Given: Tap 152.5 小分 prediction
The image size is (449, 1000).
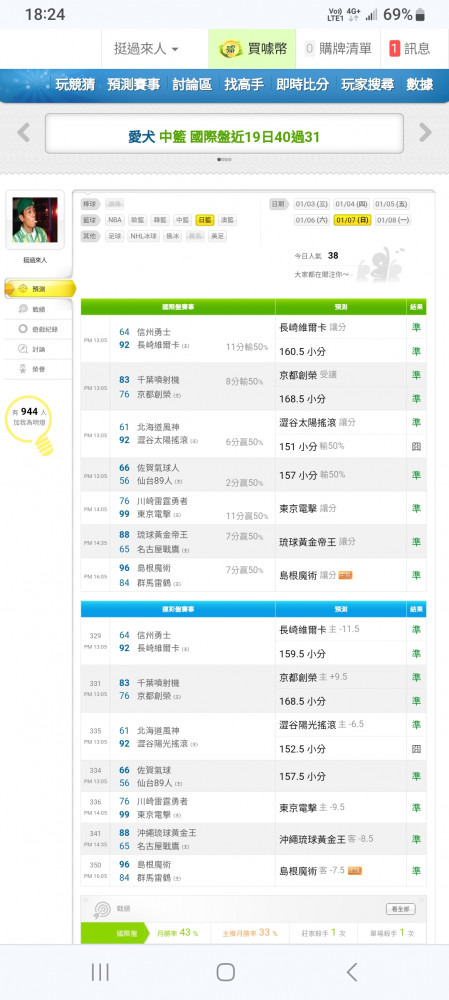Looking at the screenshot, I should (302, 749).
